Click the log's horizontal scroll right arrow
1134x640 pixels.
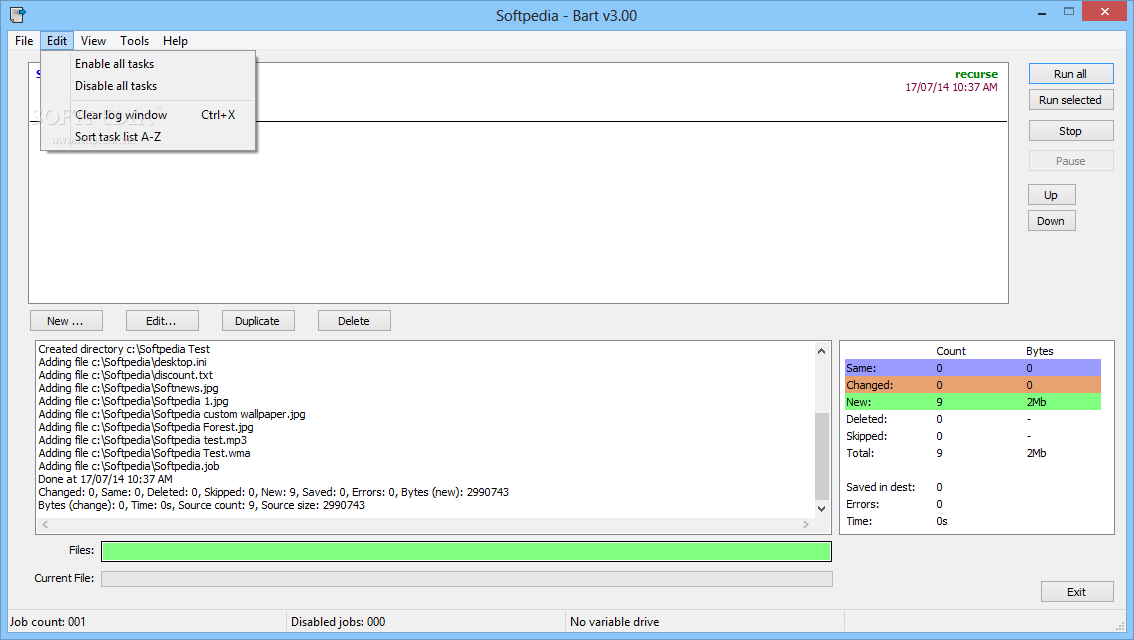pos(806,524)
